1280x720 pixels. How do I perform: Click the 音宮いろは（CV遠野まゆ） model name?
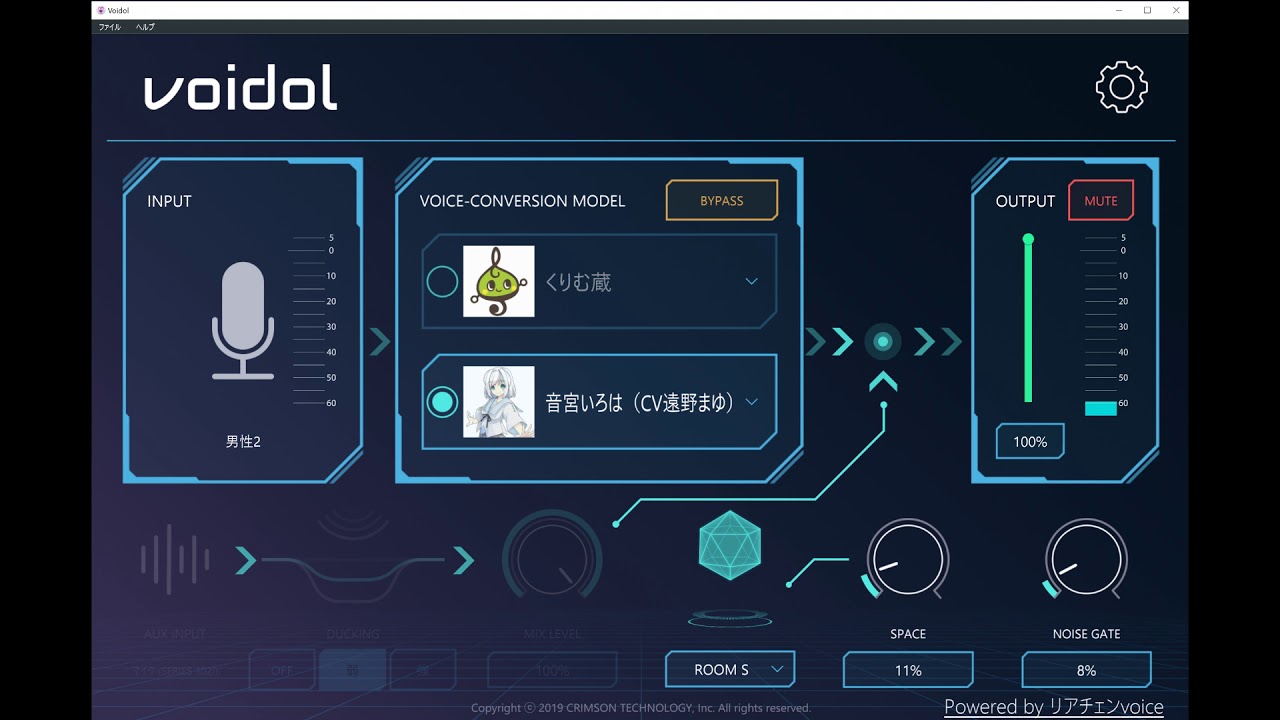[640, 402]
